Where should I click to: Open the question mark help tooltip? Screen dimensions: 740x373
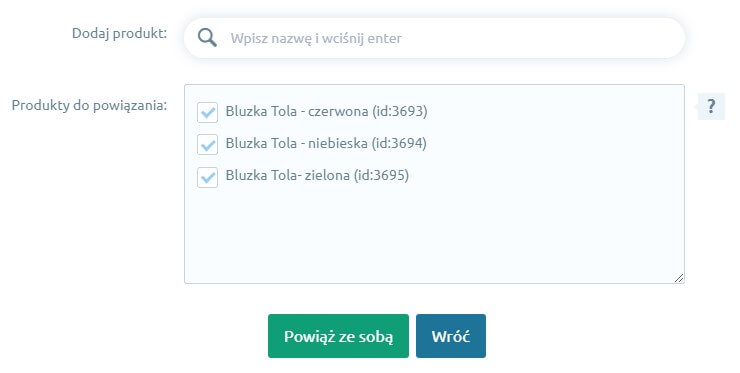(x=711, y=106)
